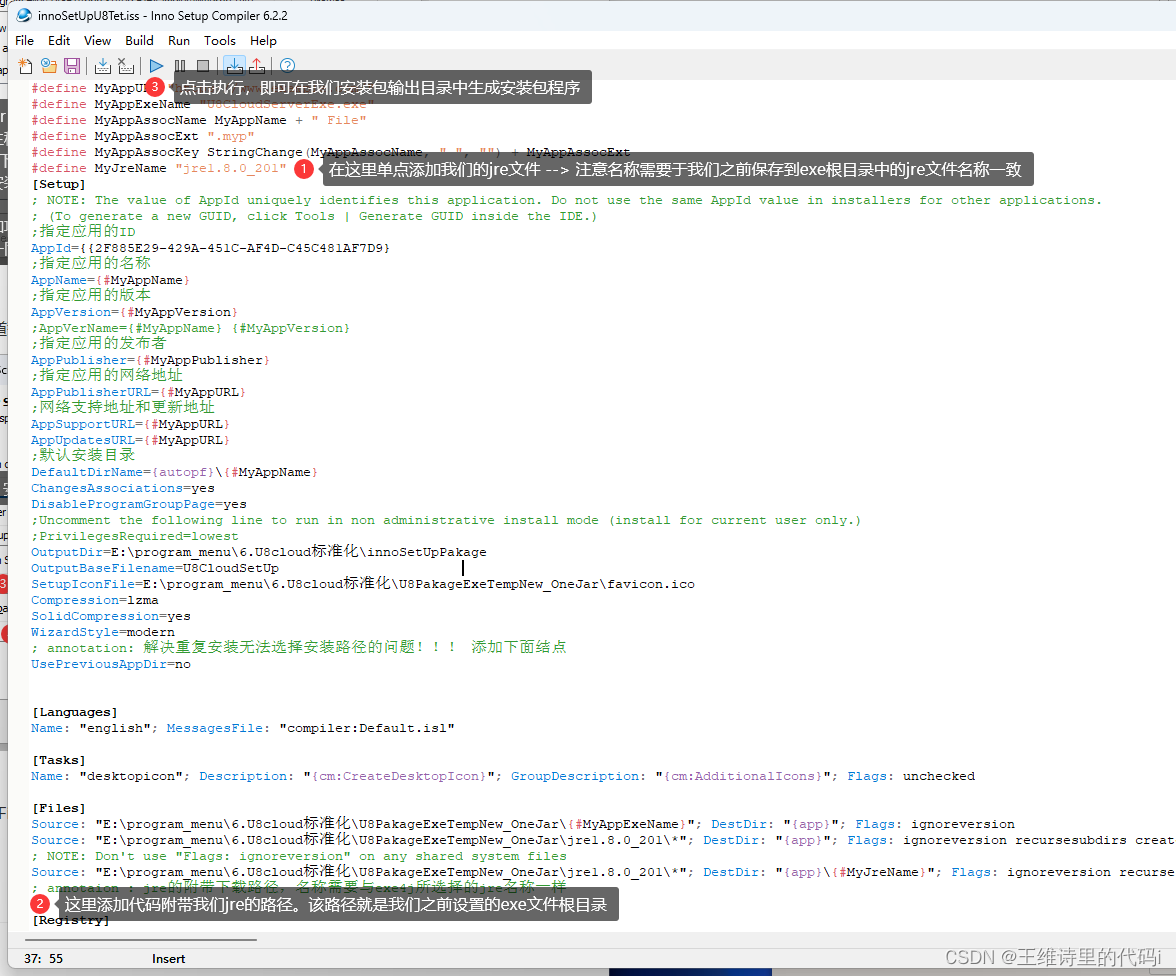Click the MyAppExeName source line

[523, 824]
